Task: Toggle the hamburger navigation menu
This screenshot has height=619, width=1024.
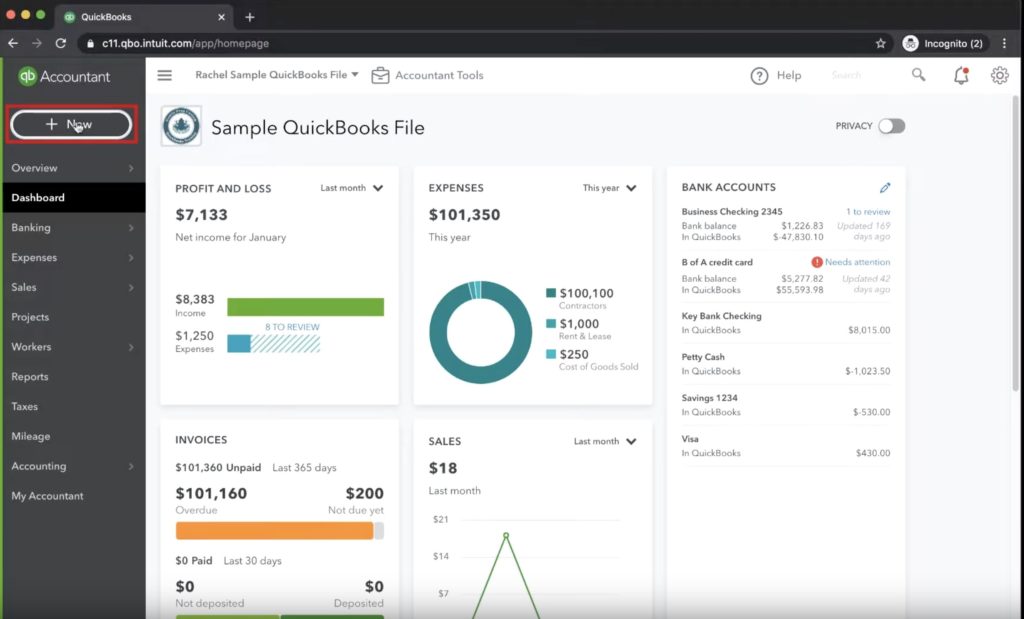Action: (x=165, y=75)
